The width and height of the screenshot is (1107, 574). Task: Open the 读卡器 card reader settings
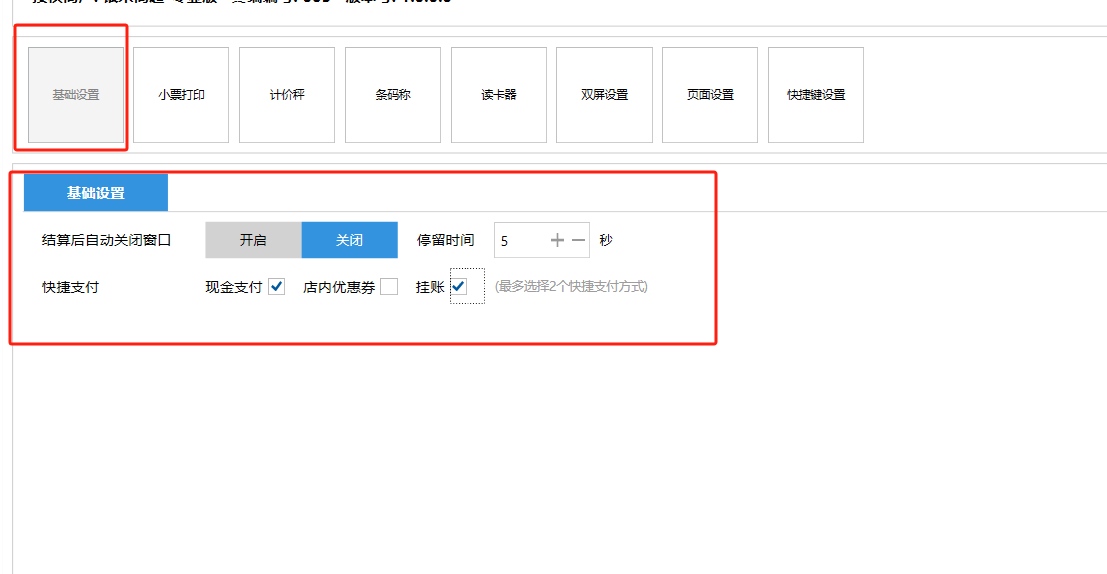point(499,95)
